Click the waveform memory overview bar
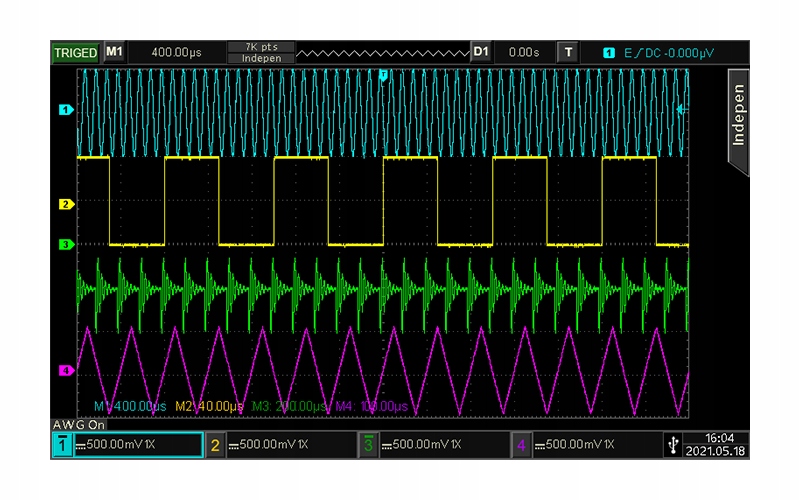The image size is (800, 500). (x=382, y=52)
